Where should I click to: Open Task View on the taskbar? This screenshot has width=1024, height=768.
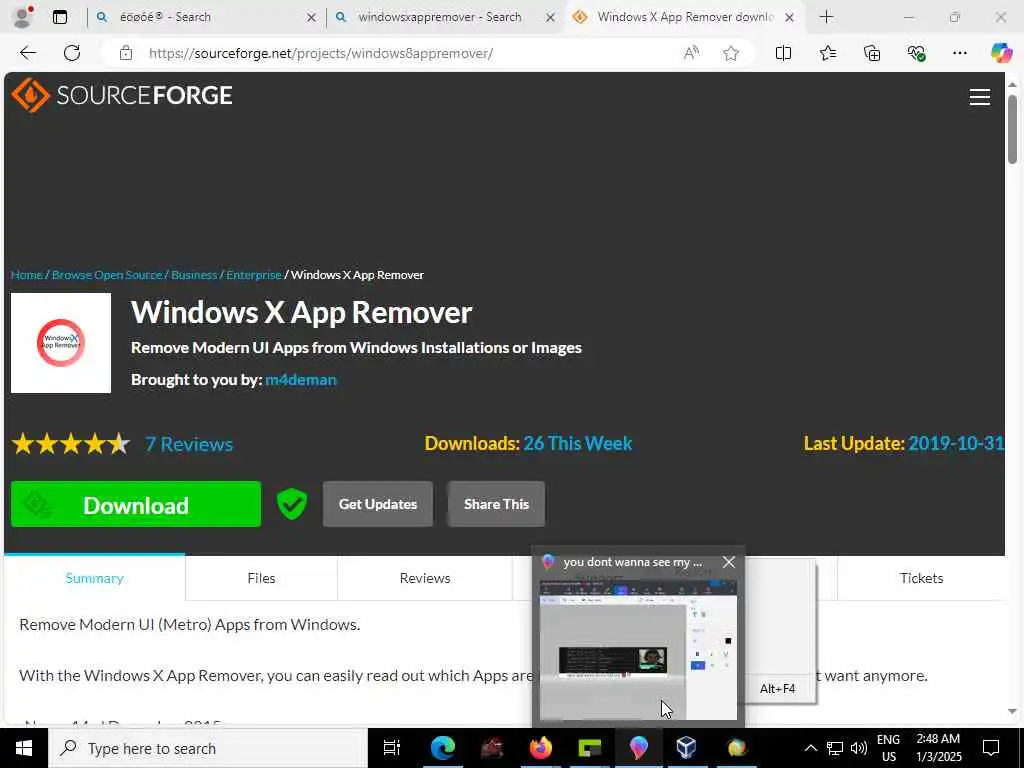391,748
